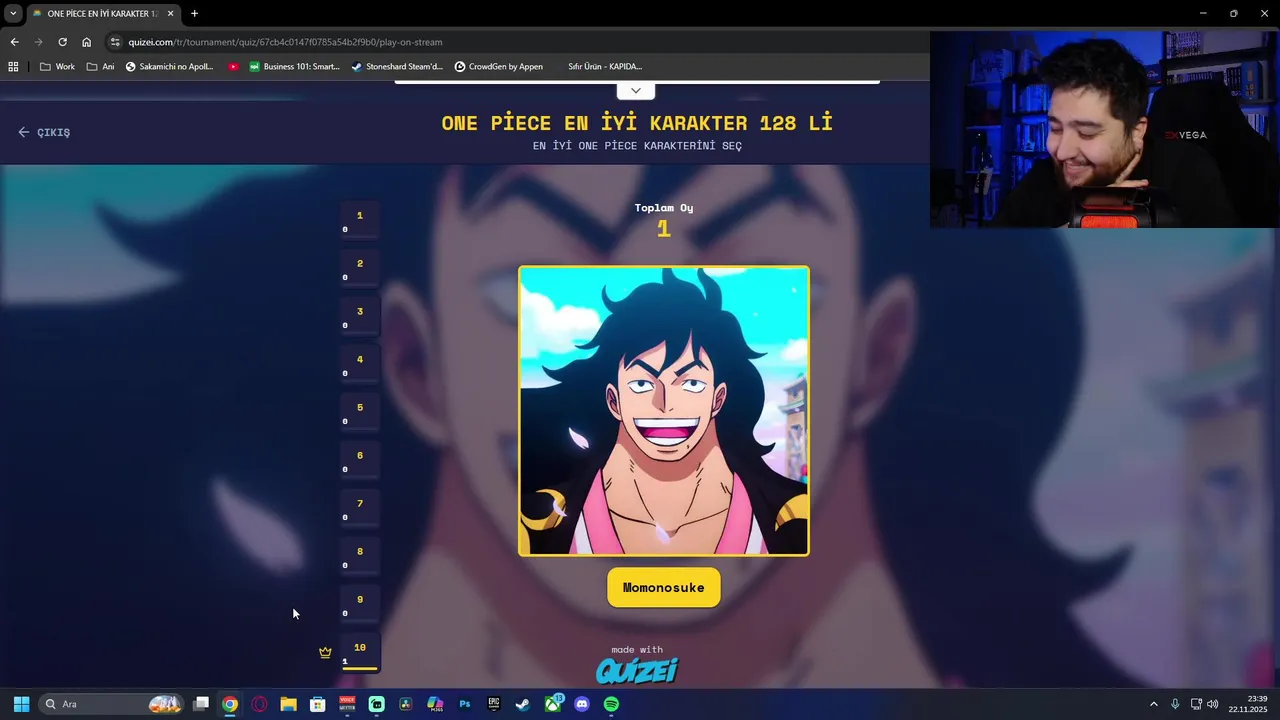Open Microsoft Store from the taskbar
This screenshot has width=1280, height=720.
[x=318, y=704]
